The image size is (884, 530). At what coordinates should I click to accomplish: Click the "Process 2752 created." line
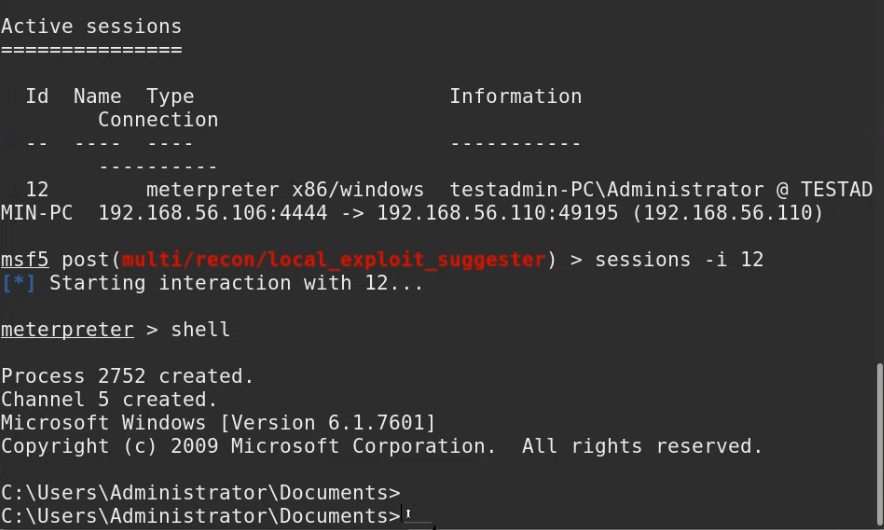127,376
